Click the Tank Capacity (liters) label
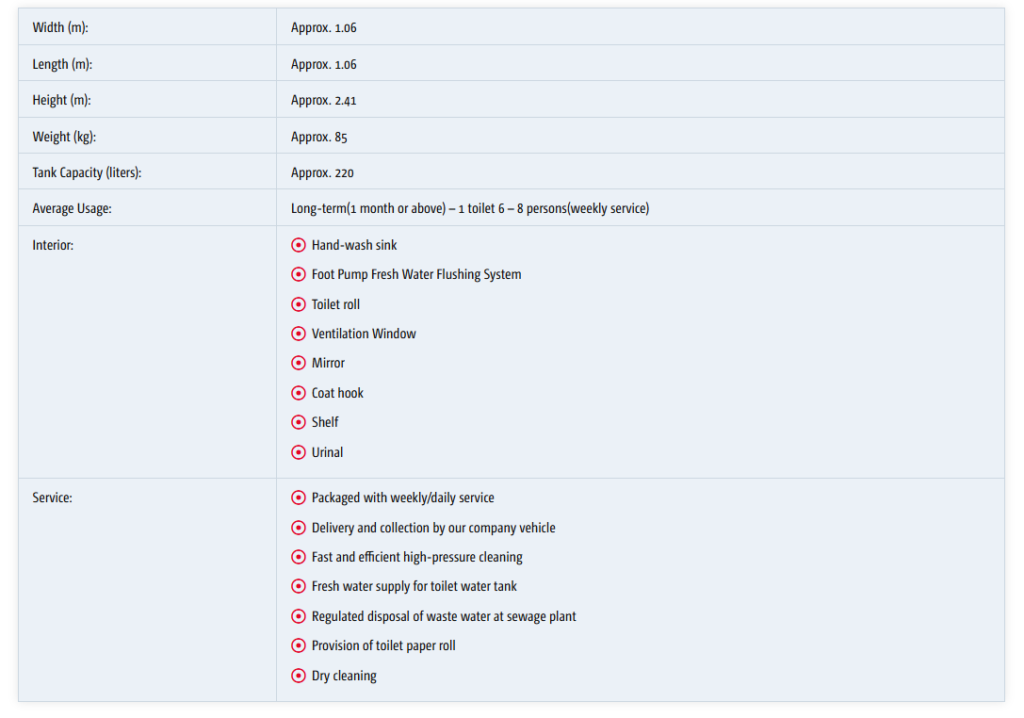The image size is (1024, 718). tap(87, 173)
